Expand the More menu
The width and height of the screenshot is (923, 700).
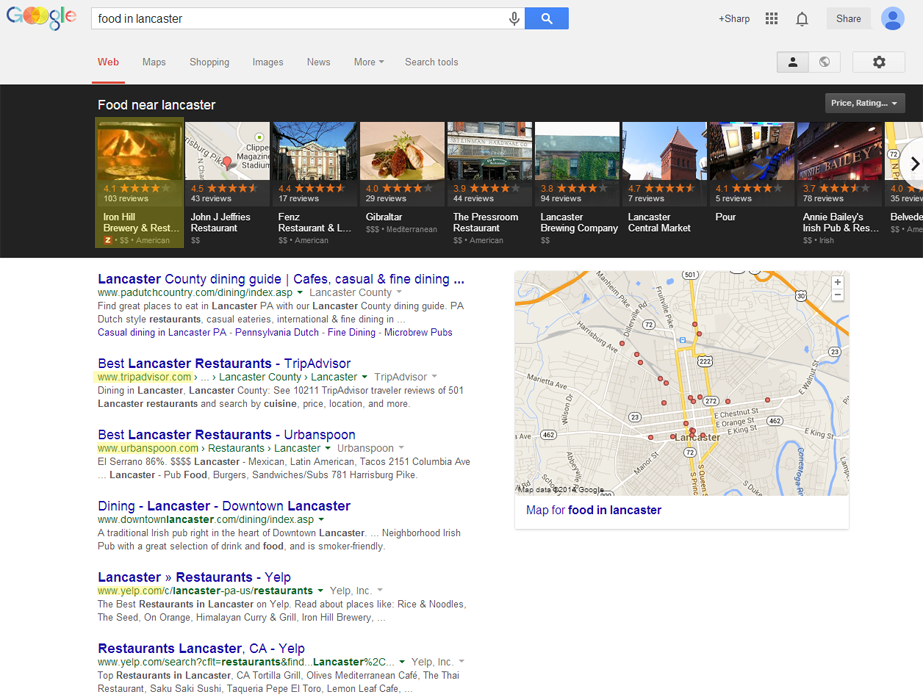click(x=368, y=62)
